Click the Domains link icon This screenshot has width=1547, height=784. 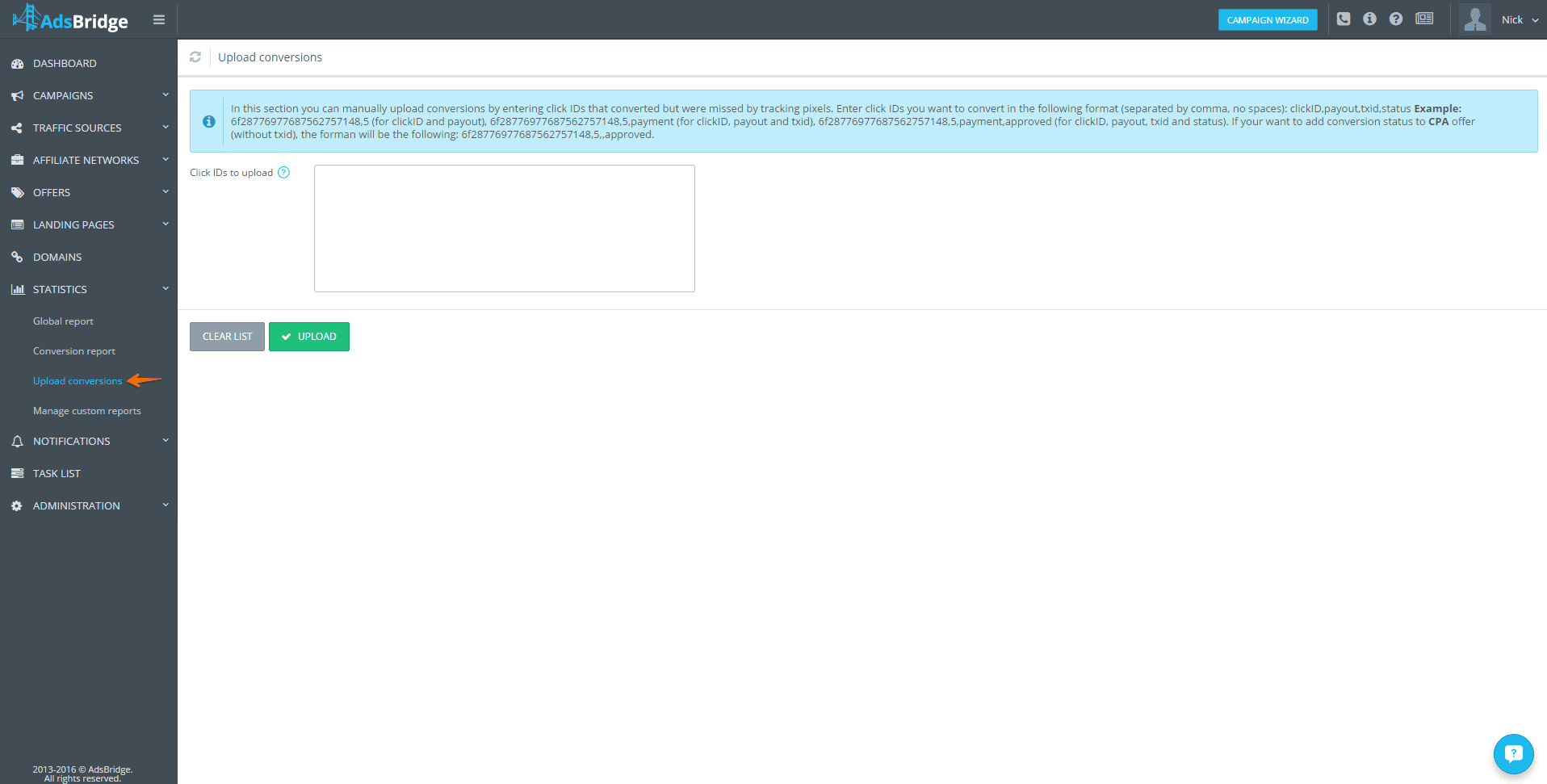coord(17,258)
